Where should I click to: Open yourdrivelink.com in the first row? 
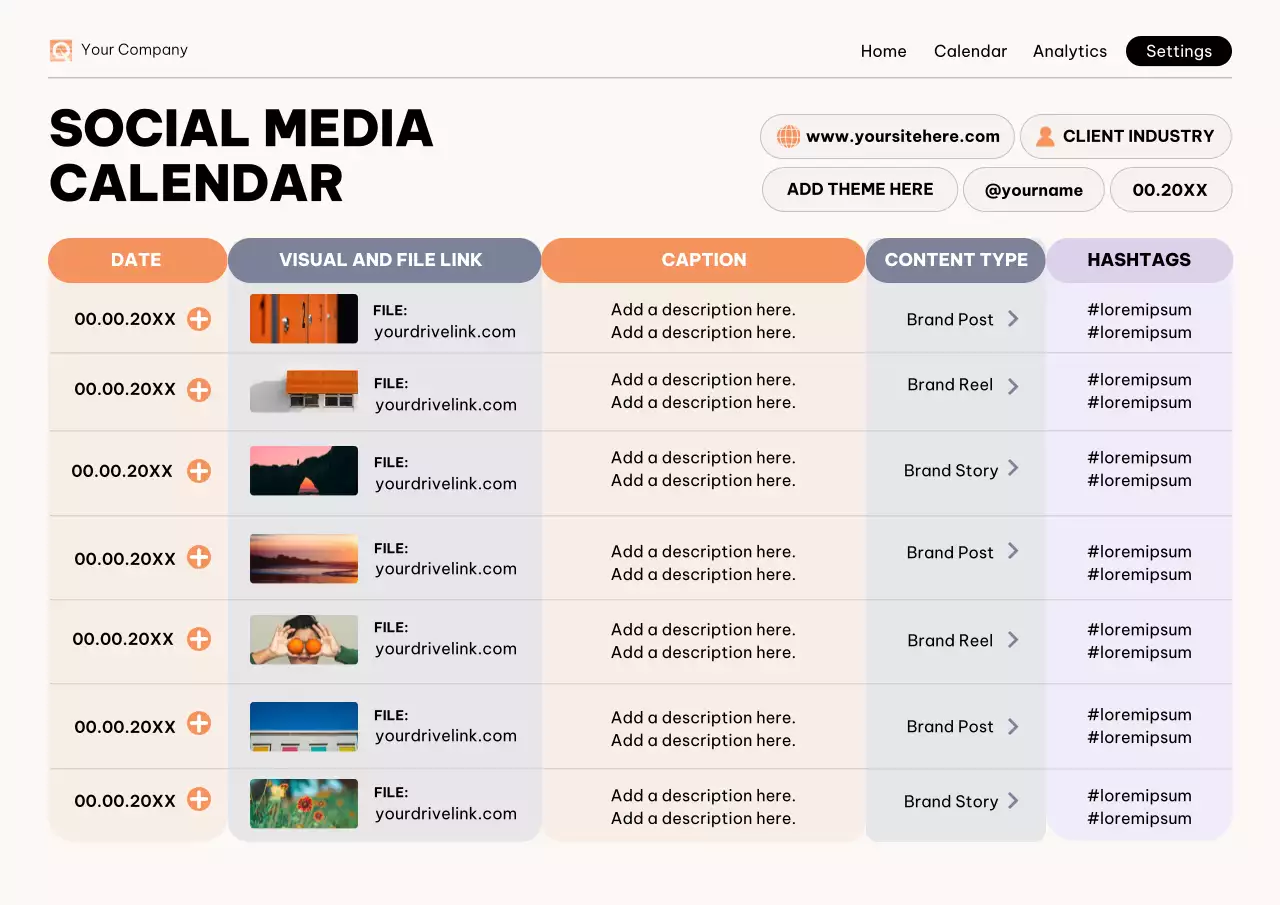pos(445,332)
